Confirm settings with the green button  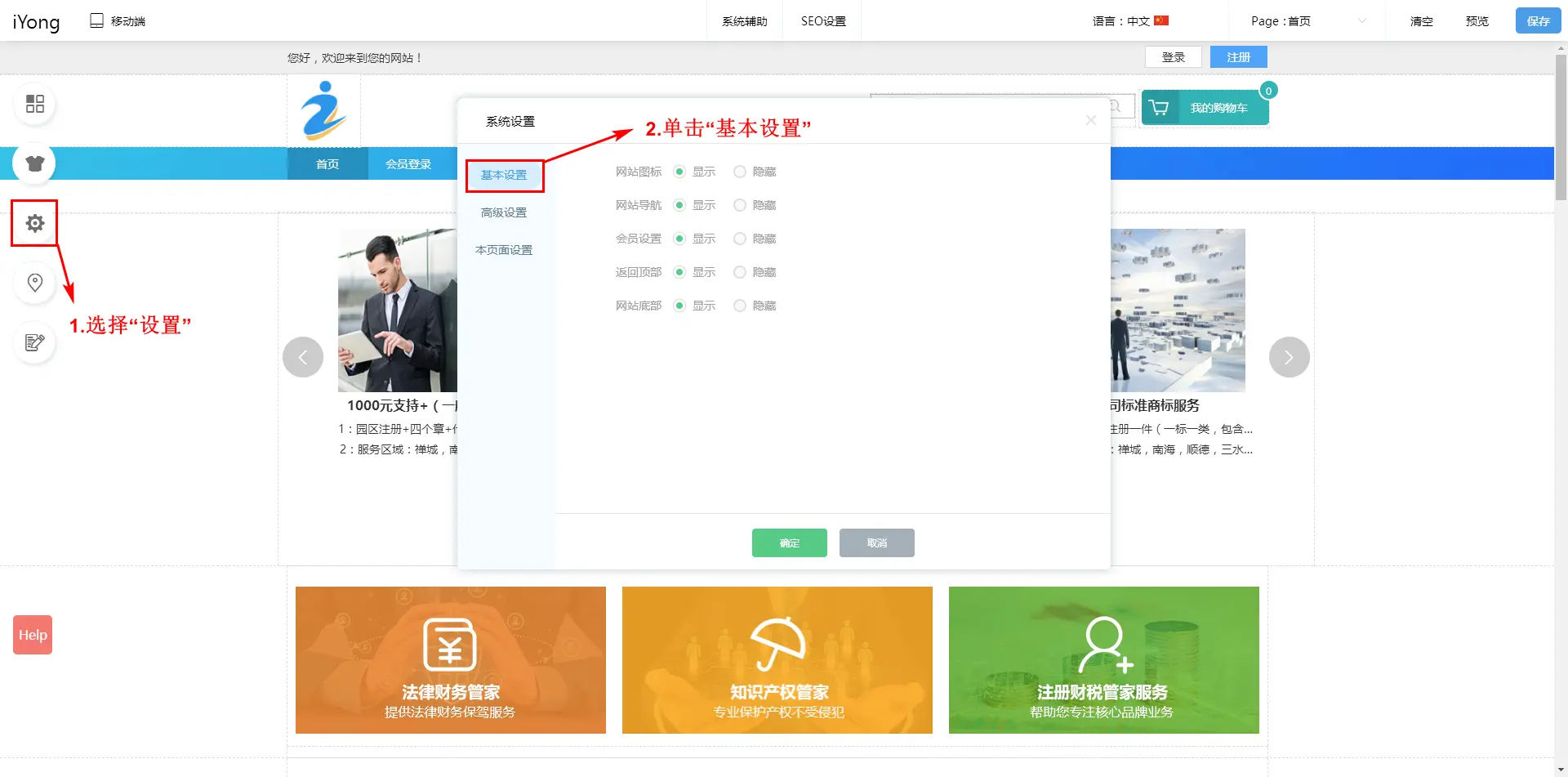789,543
